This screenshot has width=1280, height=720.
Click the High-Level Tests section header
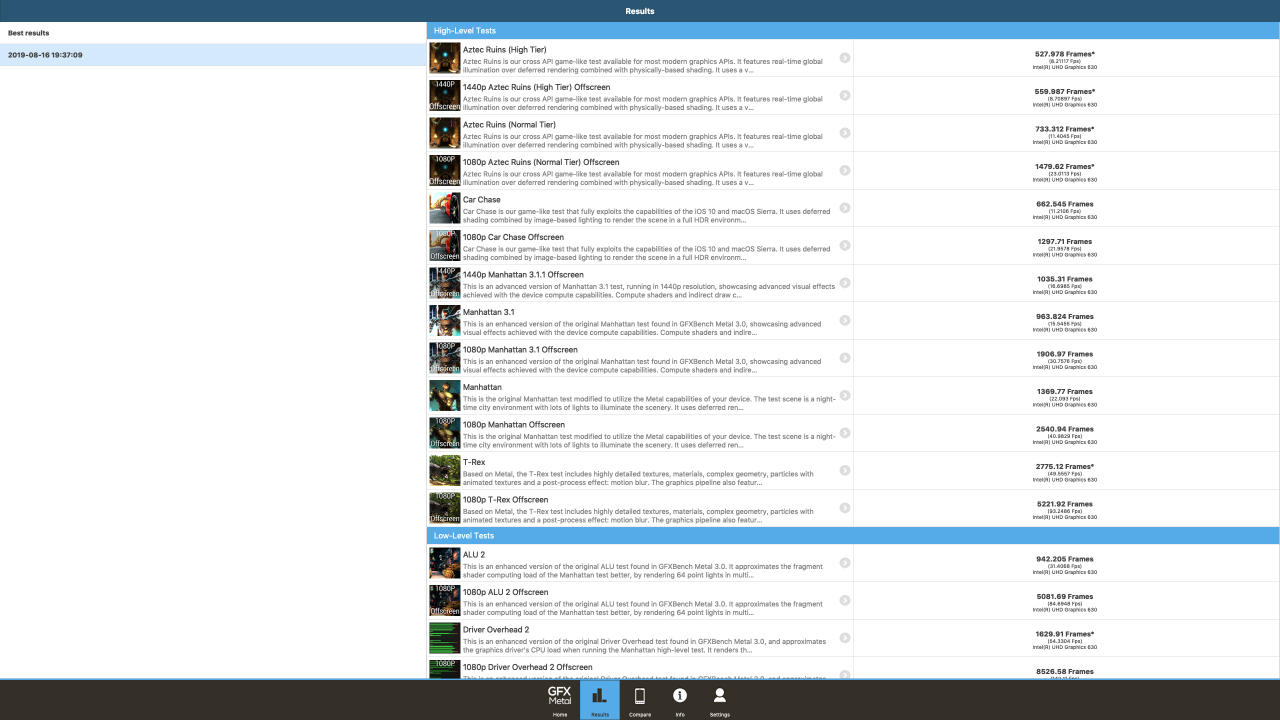[x=853, y=31]
